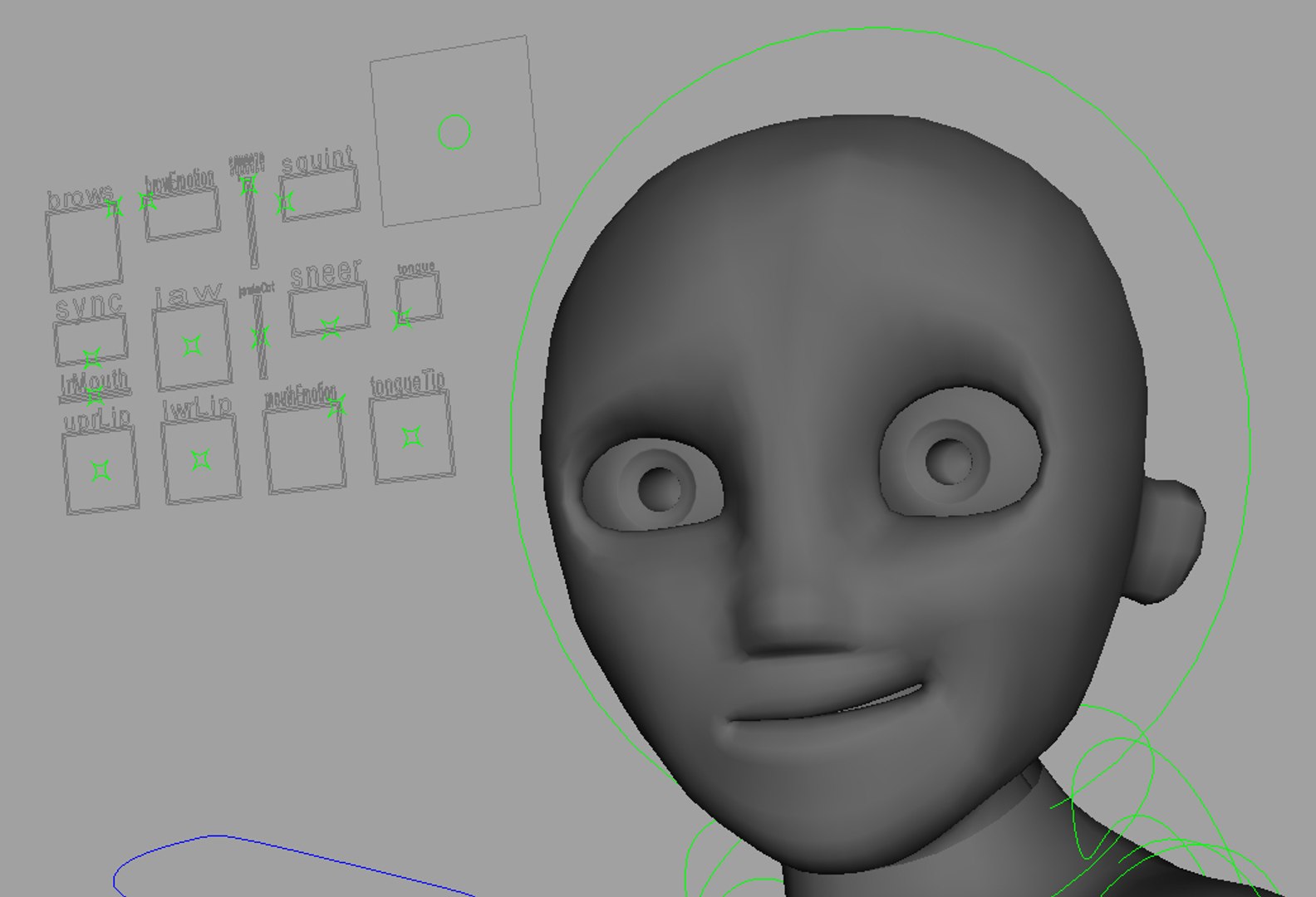Select the browEmotion control handle
The width and height of the screenshot is (1316, 897).
pos(147,201)
